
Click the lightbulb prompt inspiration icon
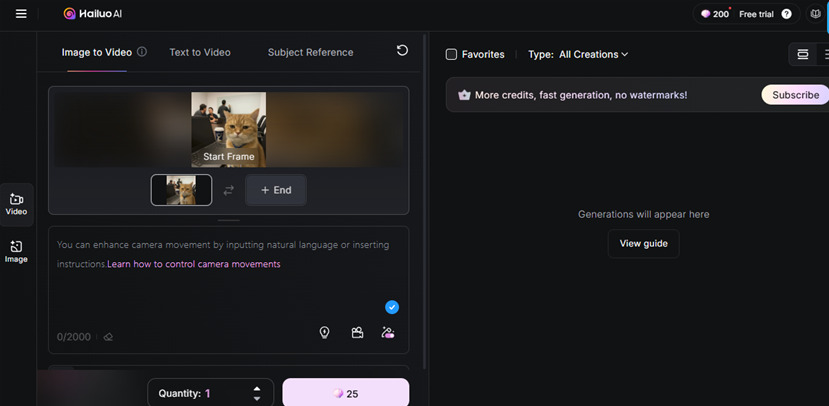click(324, 333)
